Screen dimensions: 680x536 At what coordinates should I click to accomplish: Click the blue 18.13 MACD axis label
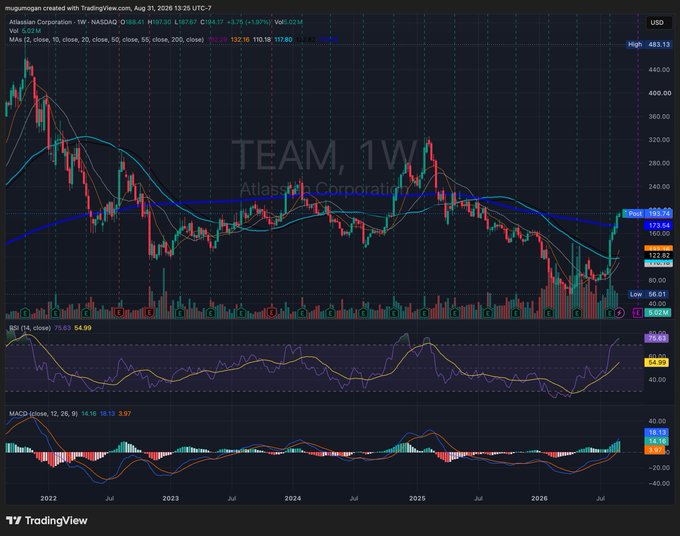tap(657, 432)
